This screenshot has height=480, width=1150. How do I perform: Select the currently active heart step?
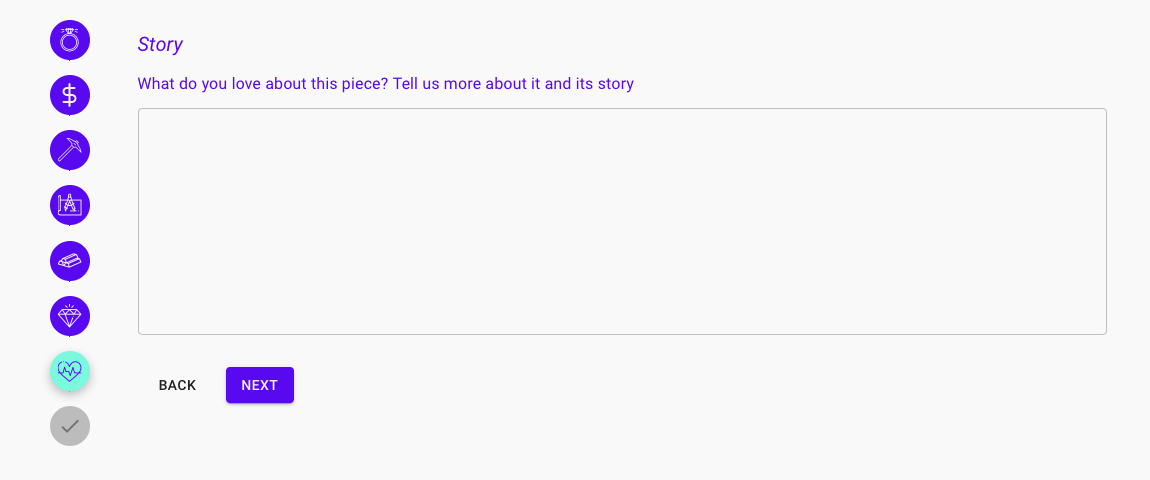[x=70, y=371]
